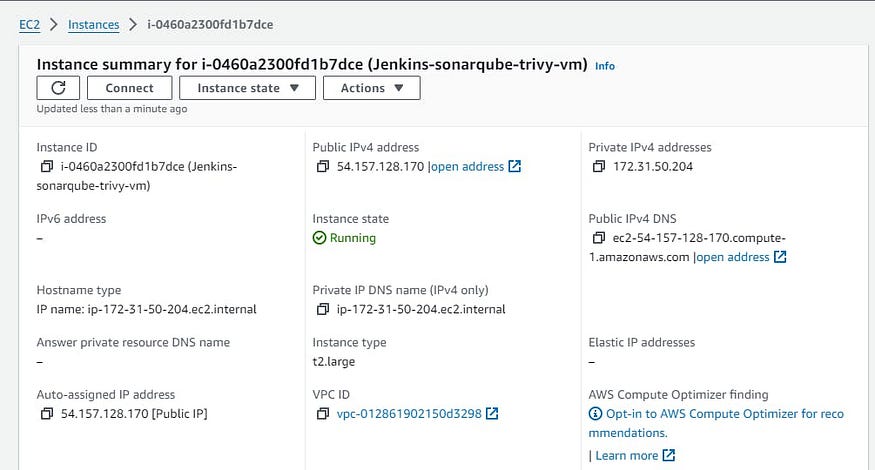Viewport: 875px width, 470px height.
Task: Copy the Auto-assigned IP address
Action: pos(47,414)
